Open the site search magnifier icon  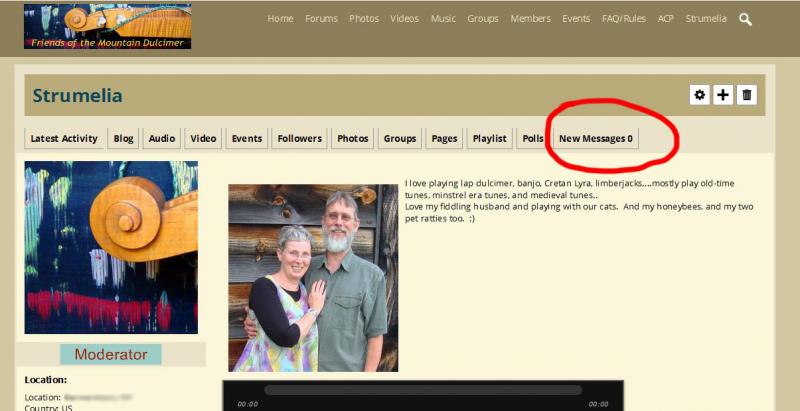click(745, 19)
